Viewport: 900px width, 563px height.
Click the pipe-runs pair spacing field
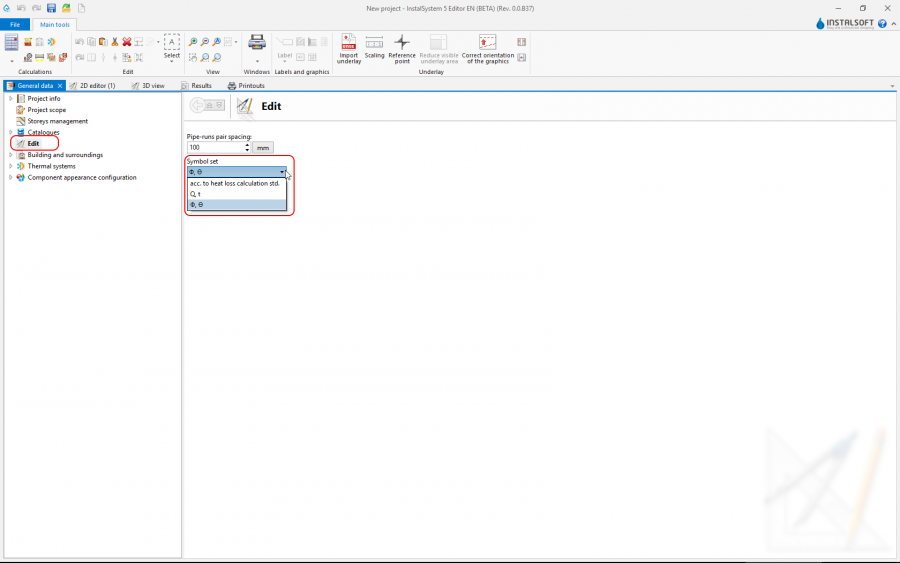(x=214, y=147)
